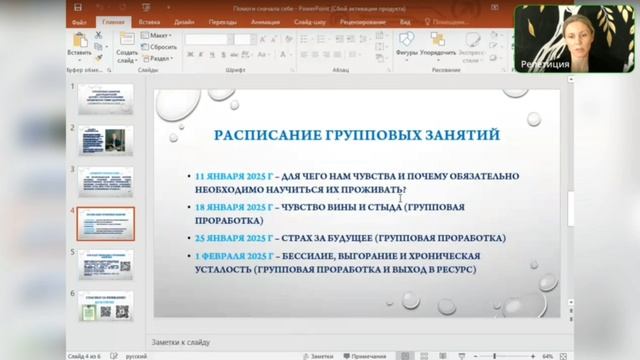
Task: Switch to the Анимация tab
Action: 265,22
